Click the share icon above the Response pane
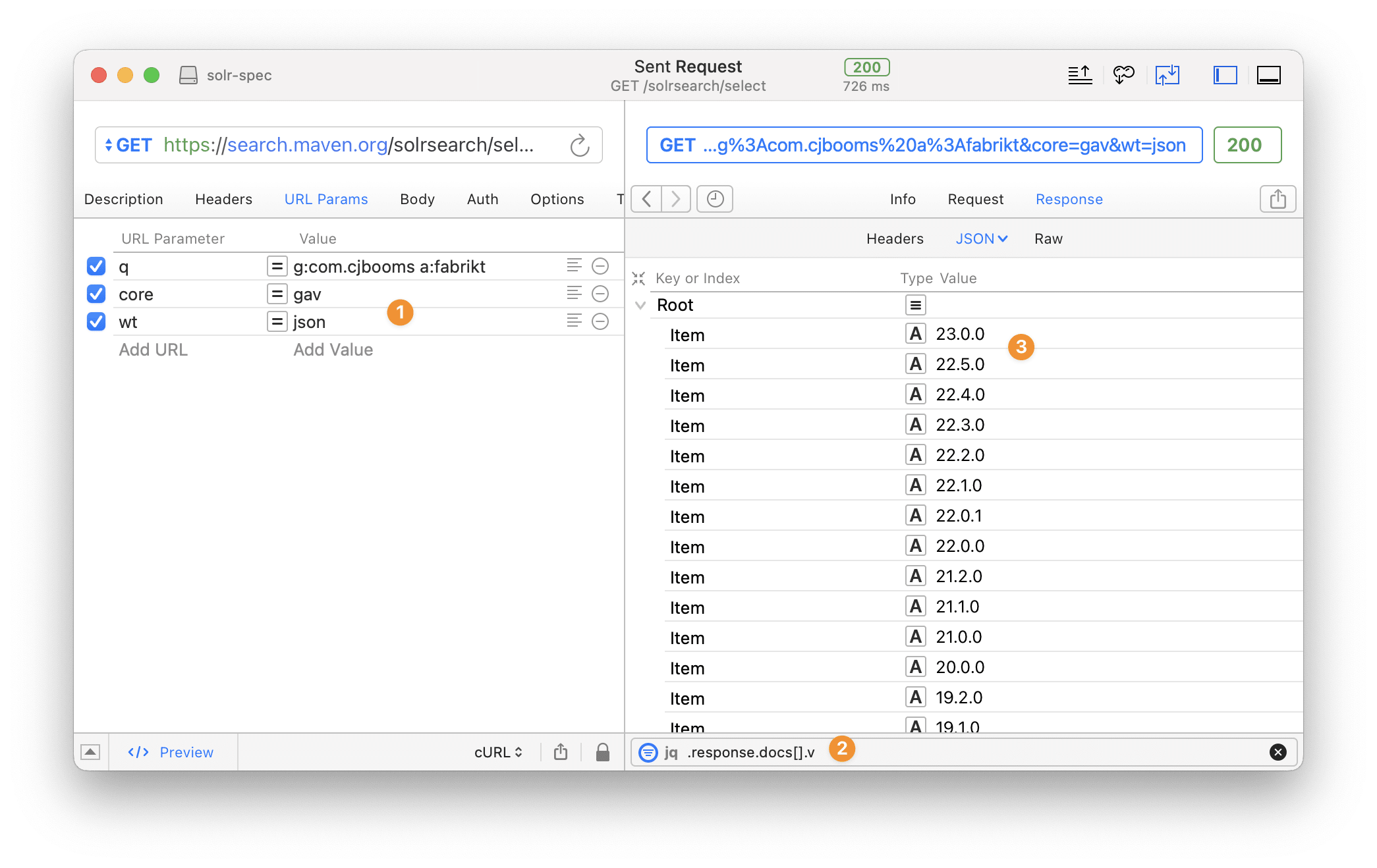Image resolution: width=1377 pixels, height=868 pixels. [1278, 199]
